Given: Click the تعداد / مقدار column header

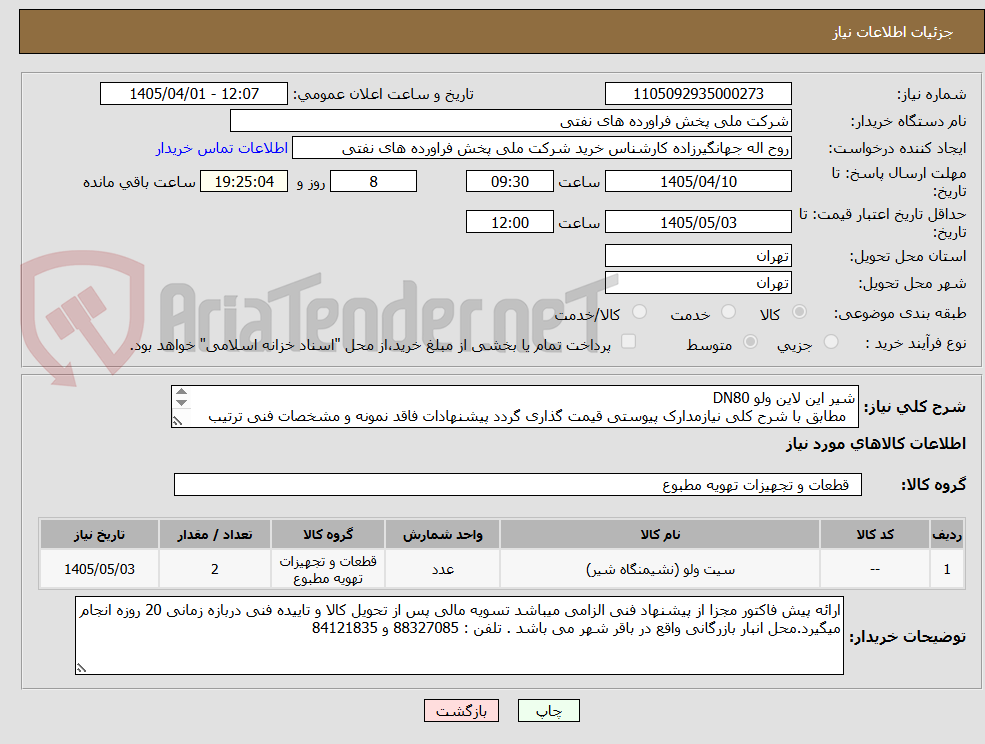Looking at the screenshot, I should click(x=214, y=535).
